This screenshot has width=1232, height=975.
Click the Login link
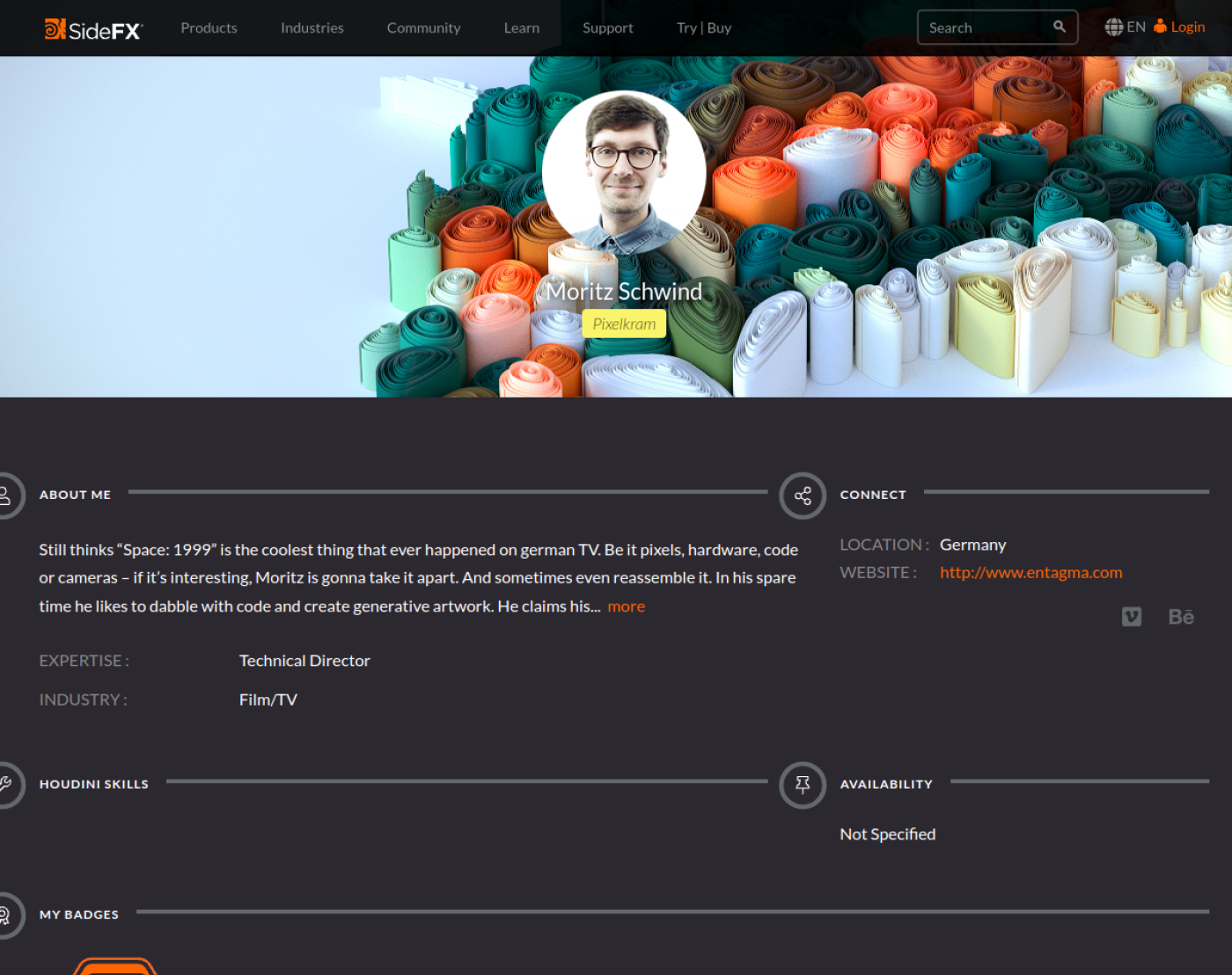[x=1179, y=27]
